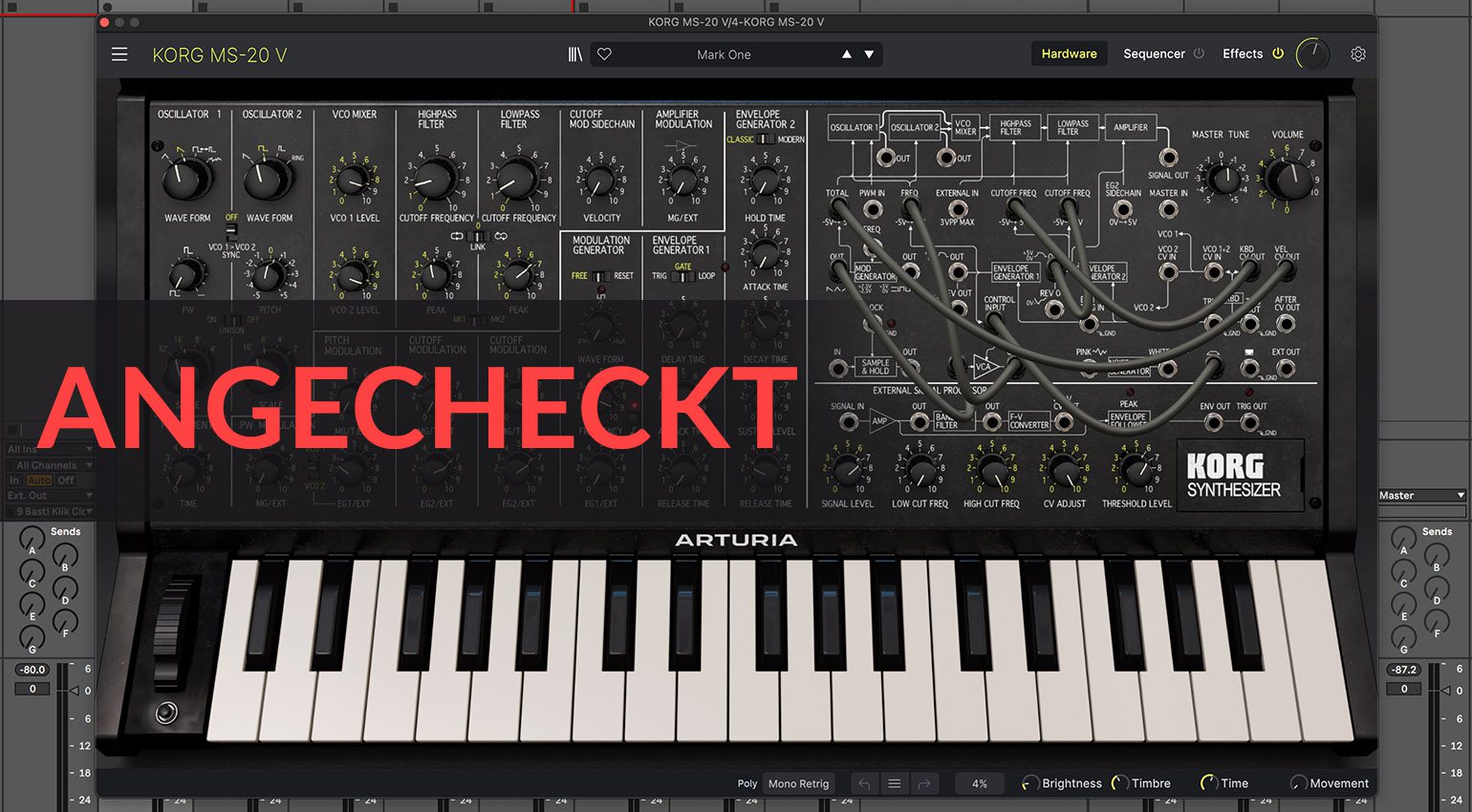Image resolution: width=1472 pixels, height=812 pixels.
Task: Click the momentary button below pitch wheel
Action: pos(166,713)
